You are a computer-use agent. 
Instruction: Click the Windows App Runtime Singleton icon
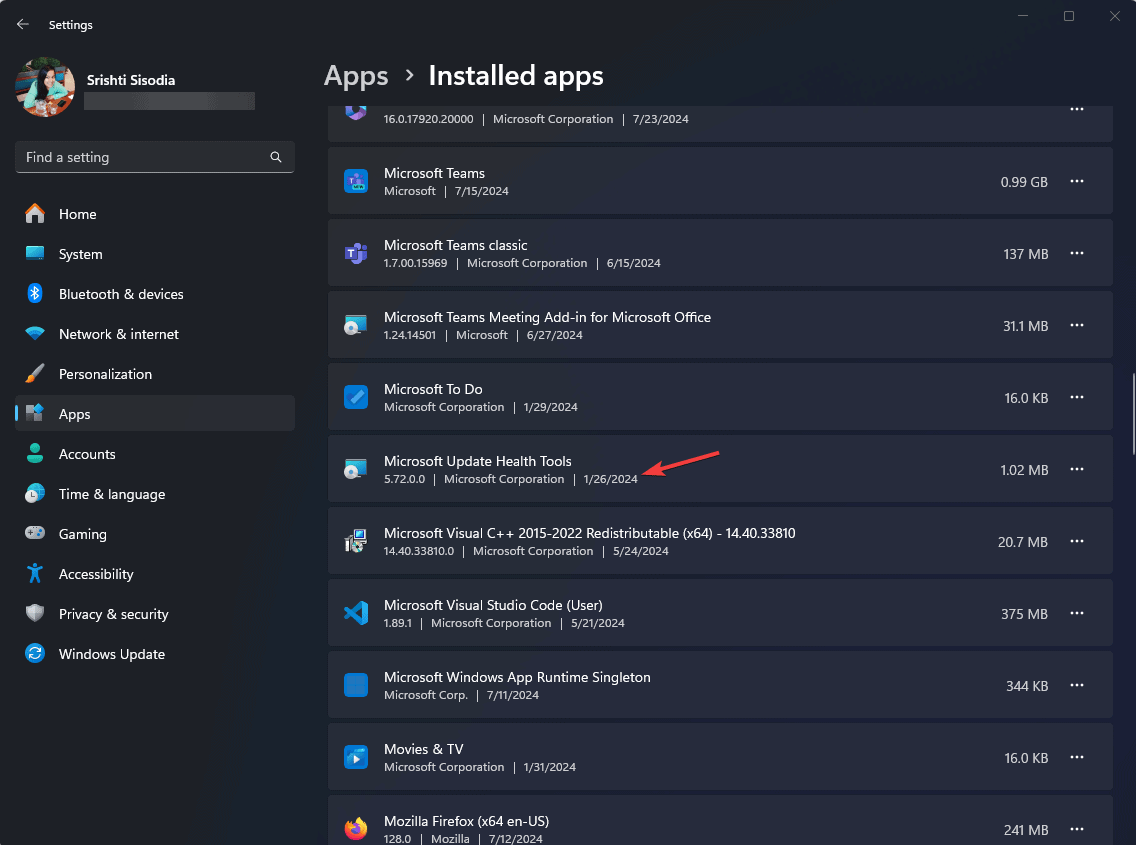356,685
